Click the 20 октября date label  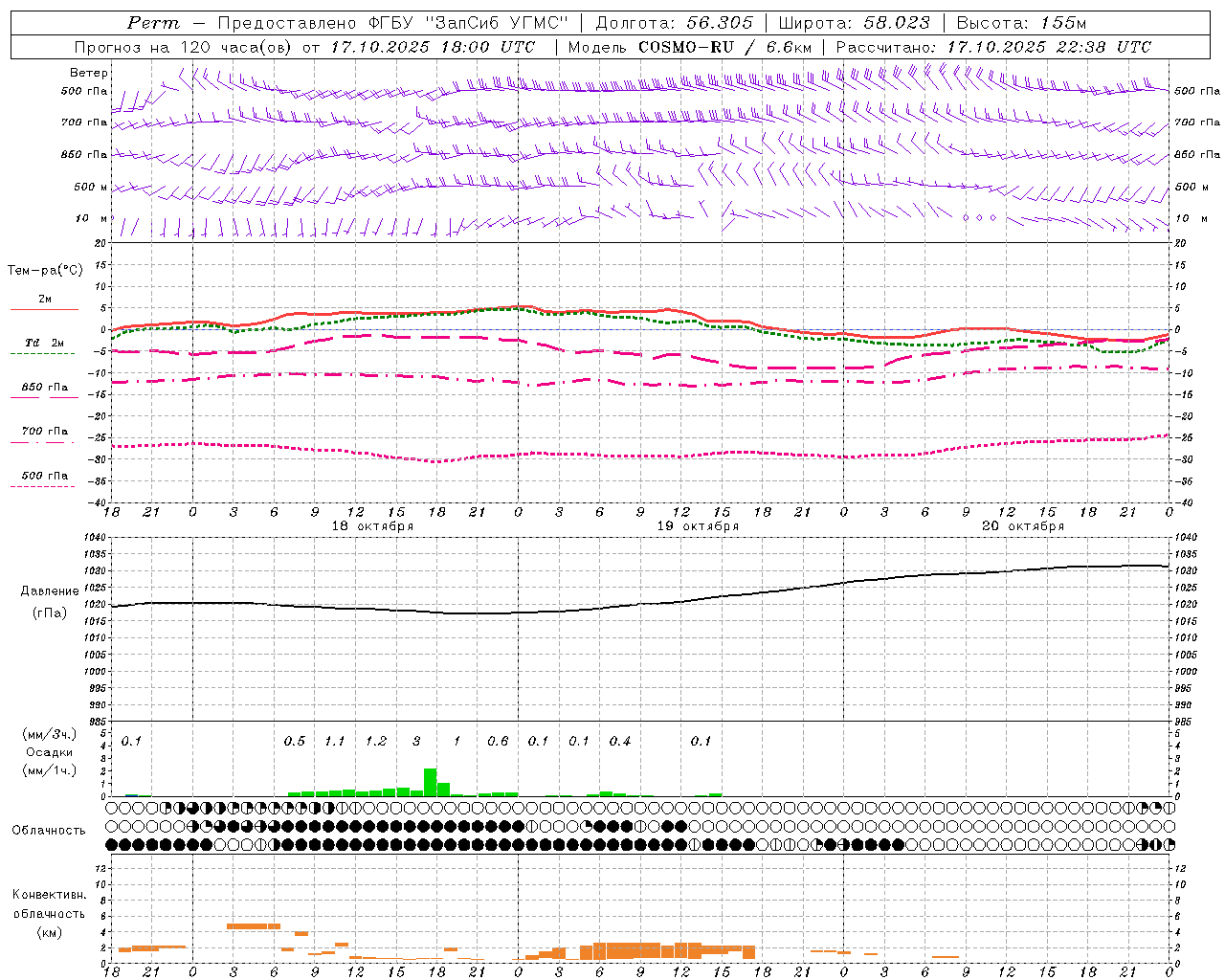pos(1023,526)
